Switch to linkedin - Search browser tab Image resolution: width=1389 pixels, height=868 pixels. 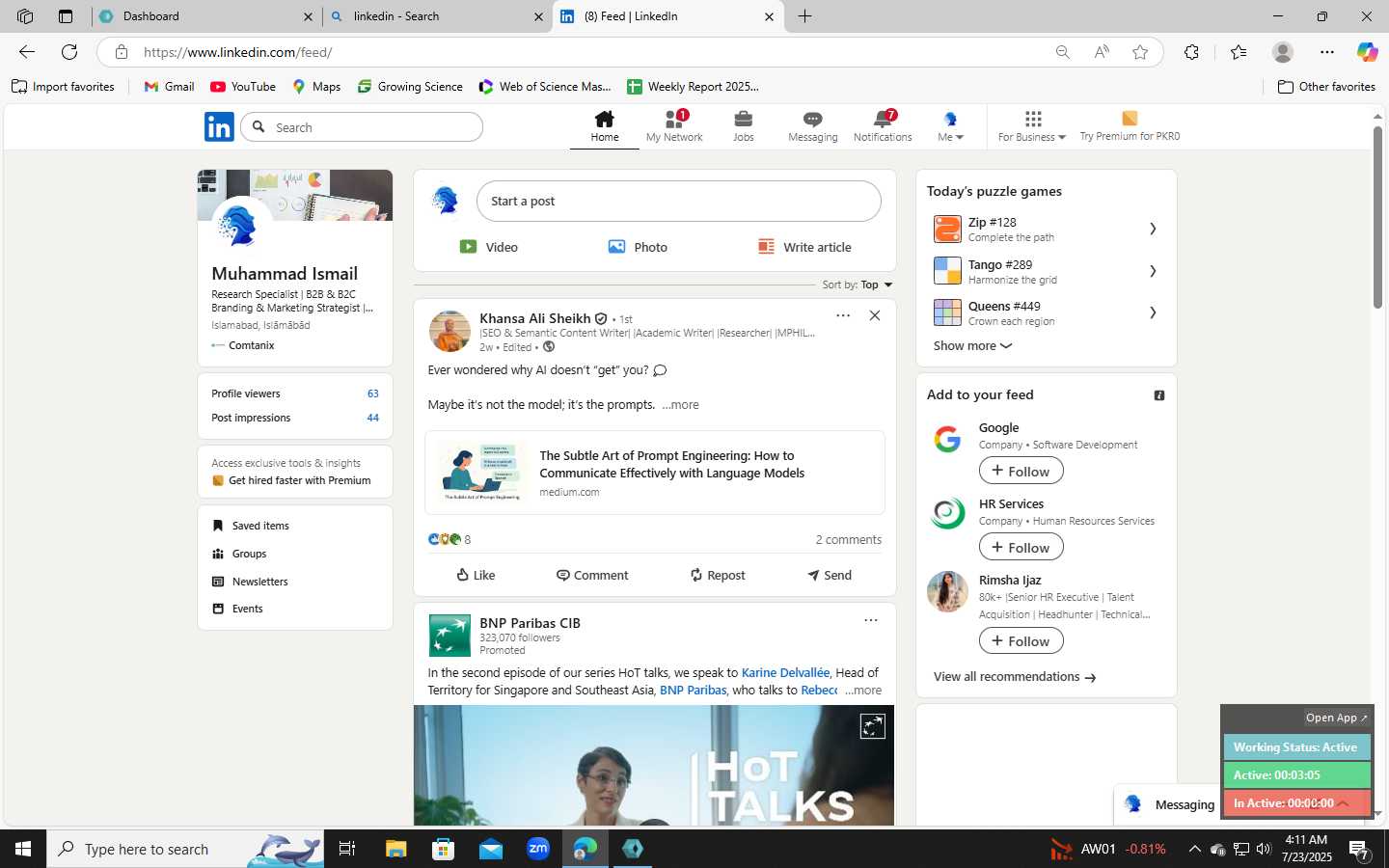(x=436, y=16)
